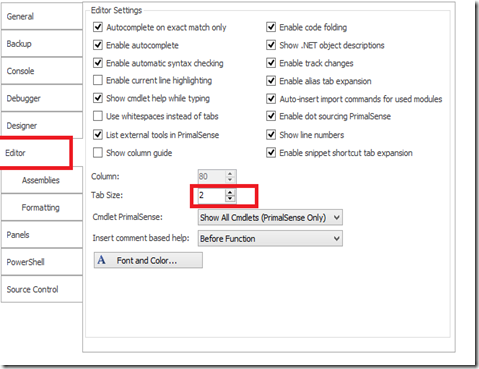Image resolution: width=479 pixels, height=369 pixels.
Task: Increase Tab Size with up arrow
Action: pos(230,192)
